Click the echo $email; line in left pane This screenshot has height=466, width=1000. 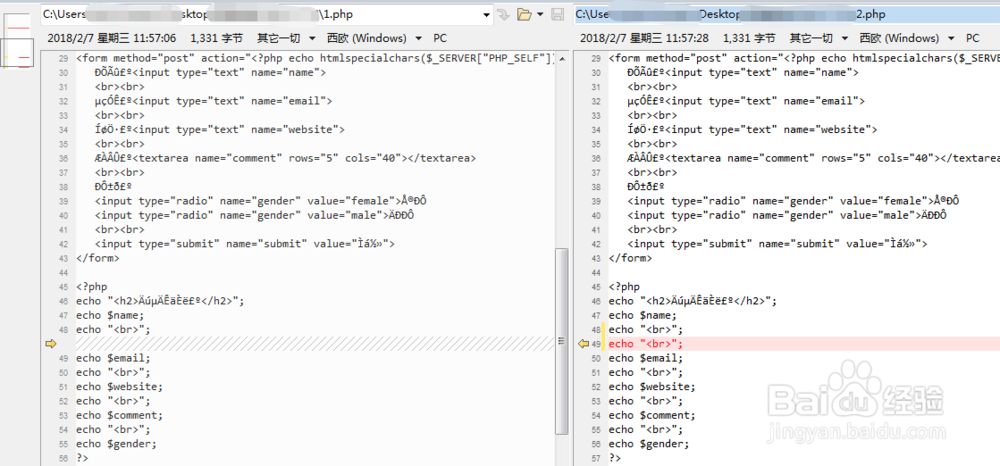click(114, 358)
